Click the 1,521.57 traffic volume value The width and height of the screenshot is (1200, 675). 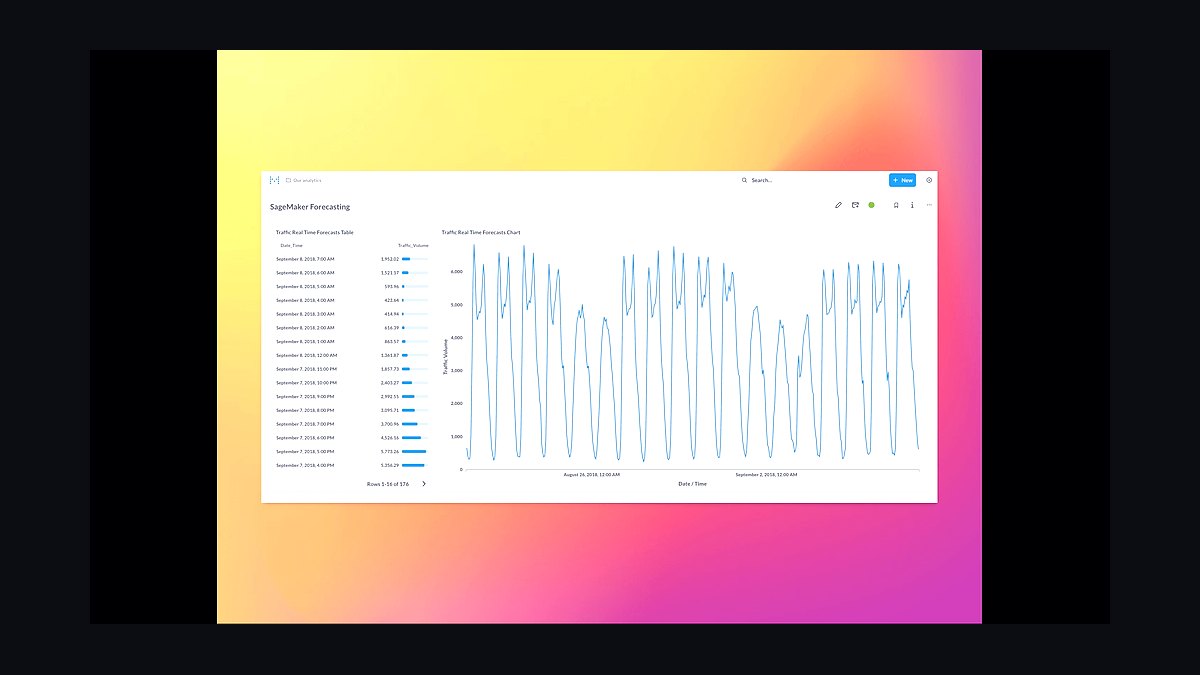coord(389,273)
